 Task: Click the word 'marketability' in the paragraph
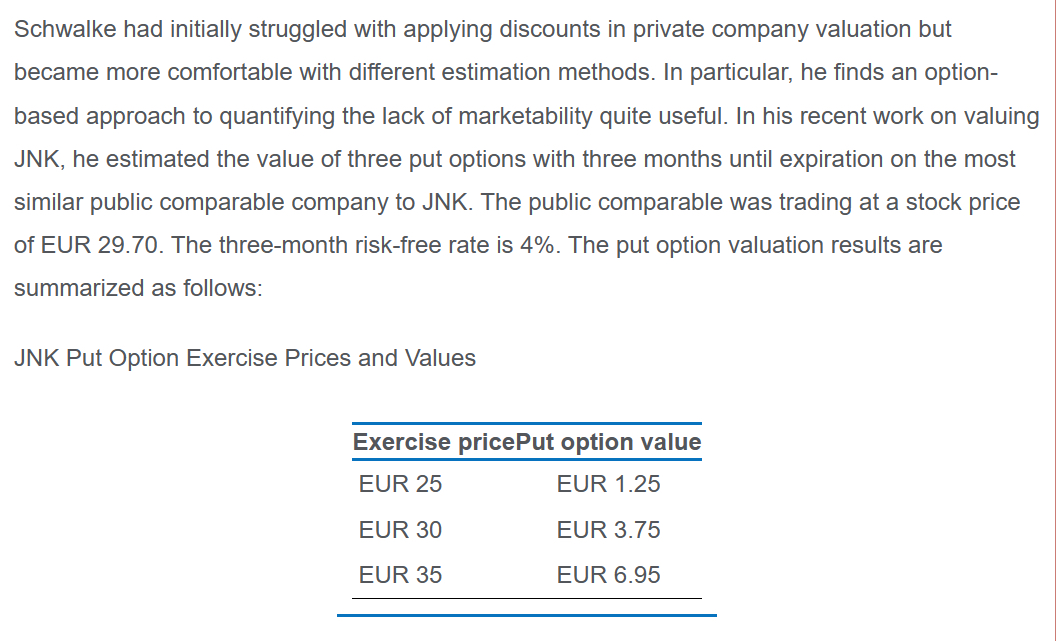(524, 116)
